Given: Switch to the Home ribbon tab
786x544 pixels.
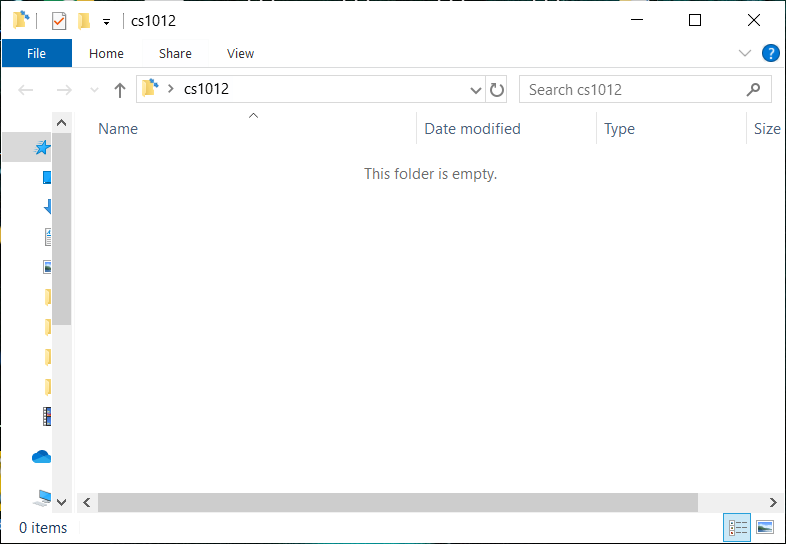Looking at the screenshot, I should [106, 53].
